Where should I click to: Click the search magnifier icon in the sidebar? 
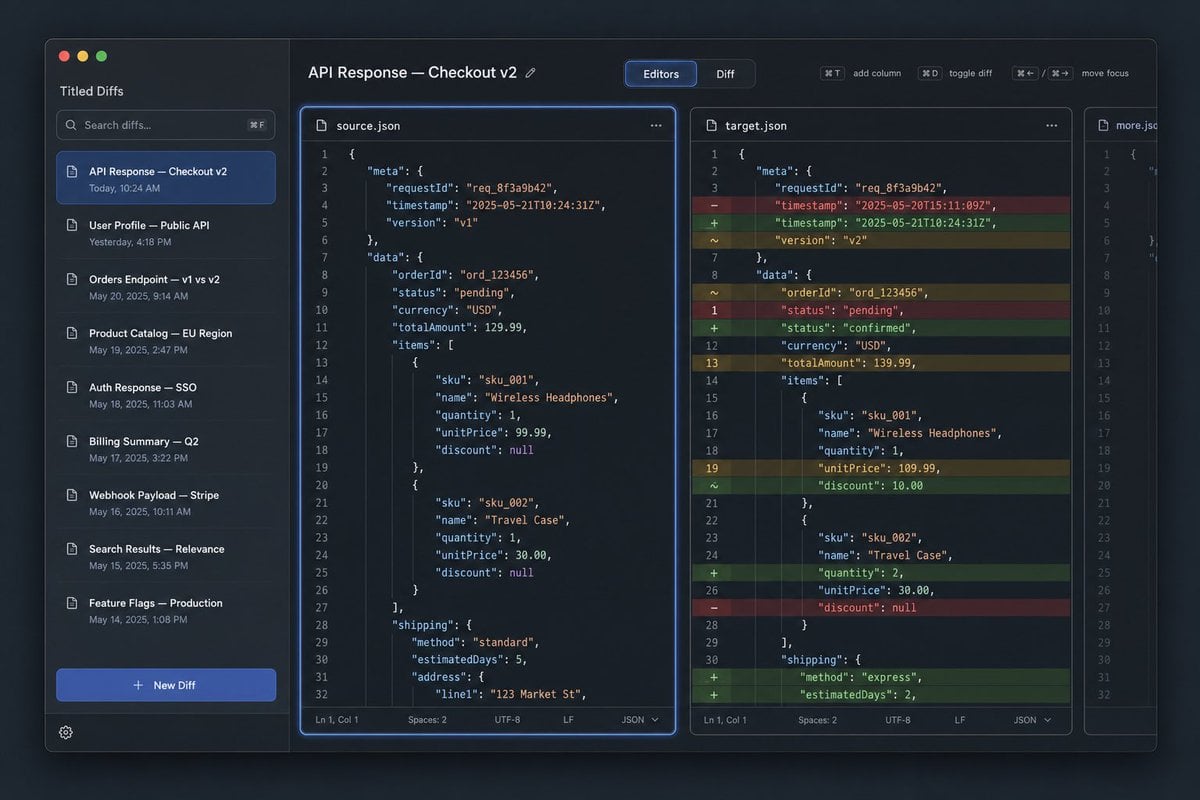click(x=71, y=125)
